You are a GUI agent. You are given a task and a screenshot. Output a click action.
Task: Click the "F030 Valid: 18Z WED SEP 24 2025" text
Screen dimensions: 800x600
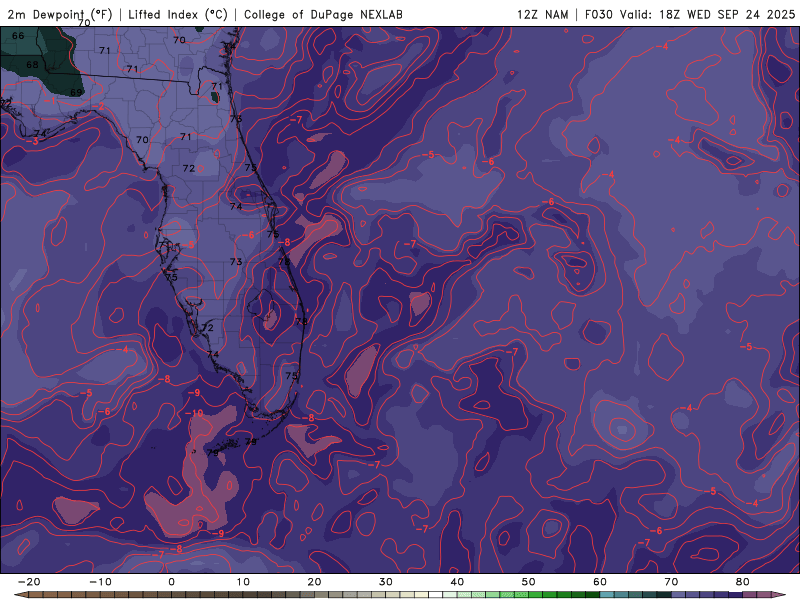click(690, 14)
